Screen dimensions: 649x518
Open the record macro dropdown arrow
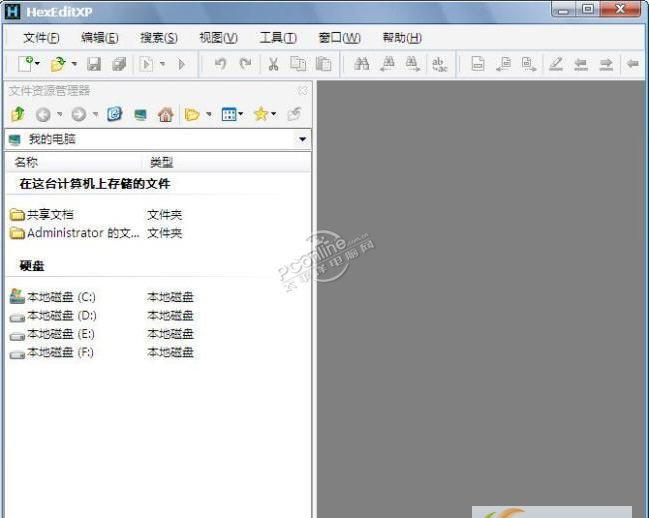pyautogui.click(x=163, y=64)
